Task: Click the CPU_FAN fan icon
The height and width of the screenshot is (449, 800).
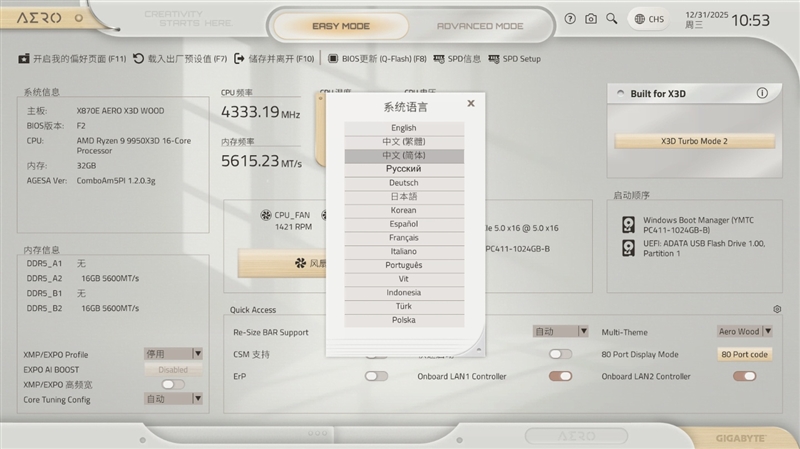Action: 266,215
